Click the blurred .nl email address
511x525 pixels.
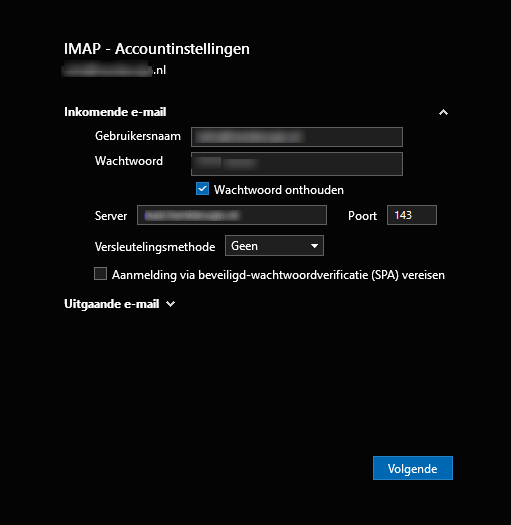pyautogui.click(x=114, y=70)
